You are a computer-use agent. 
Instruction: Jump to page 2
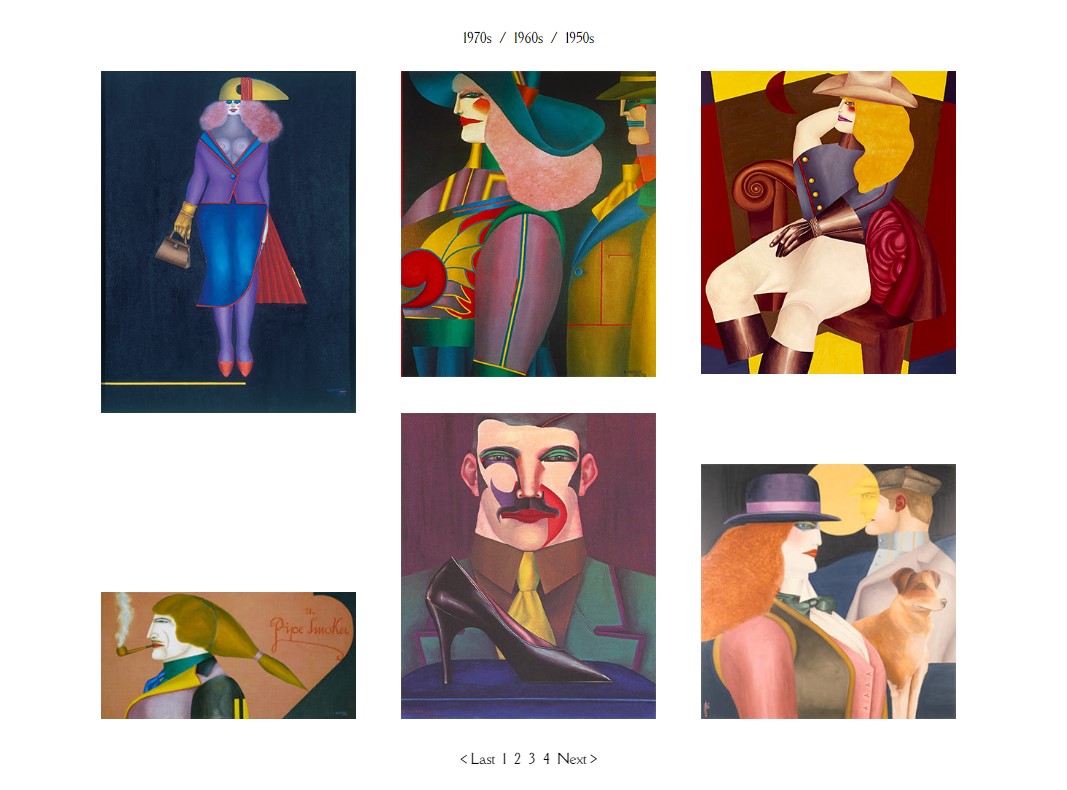point(517,759)
